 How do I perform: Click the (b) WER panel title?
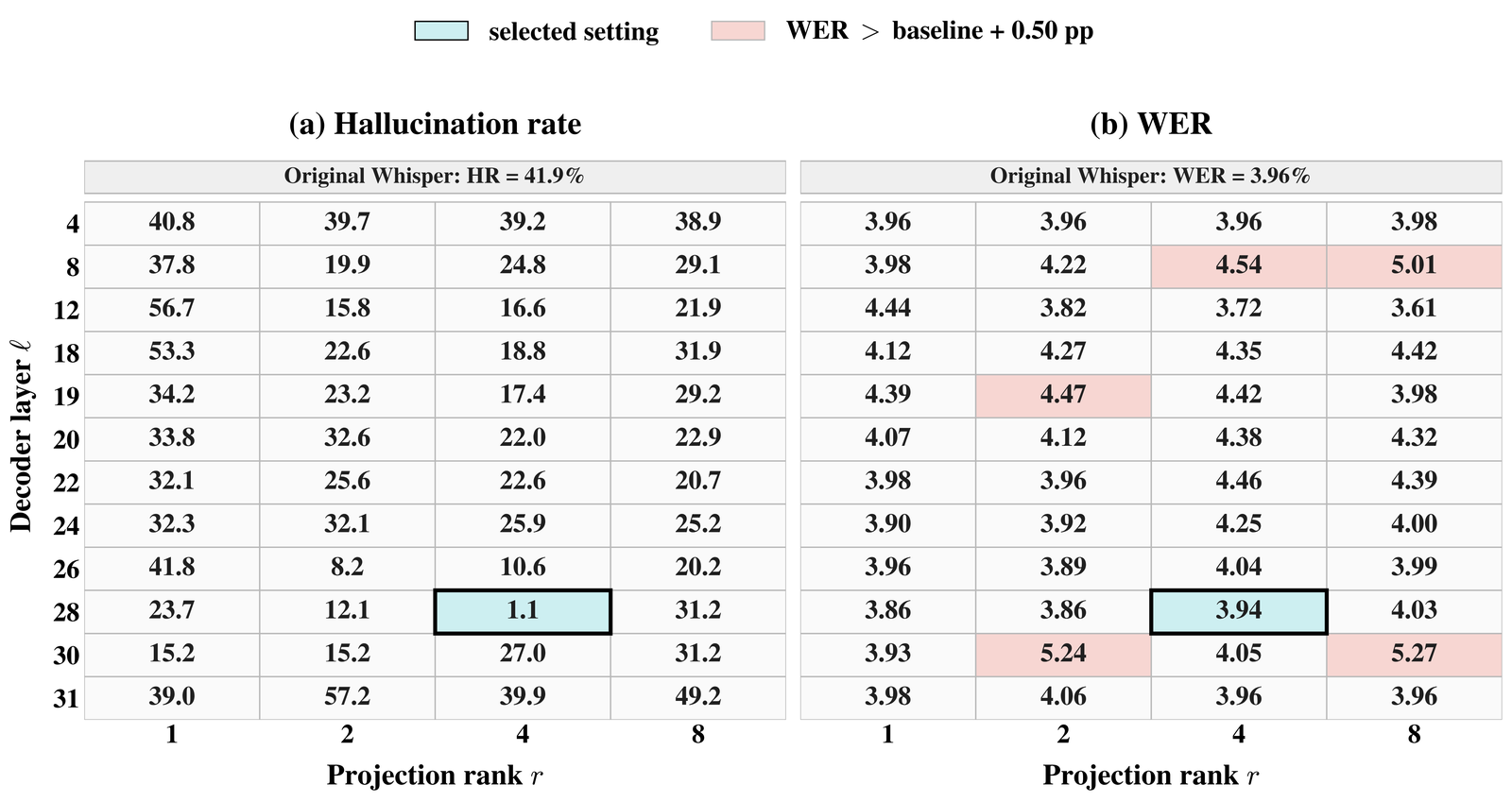(1151, 124)
